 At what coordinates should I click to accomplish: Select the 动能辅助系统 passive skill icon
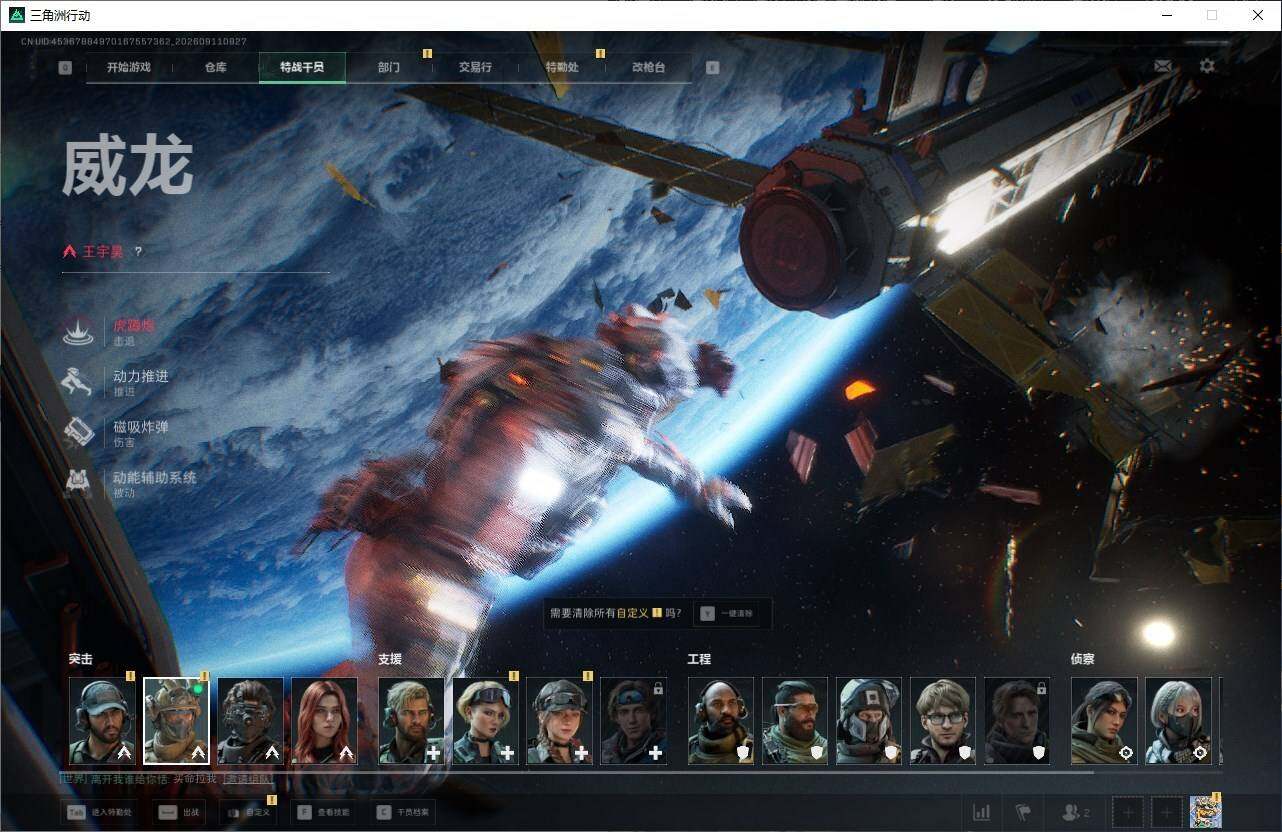[79, 483]
